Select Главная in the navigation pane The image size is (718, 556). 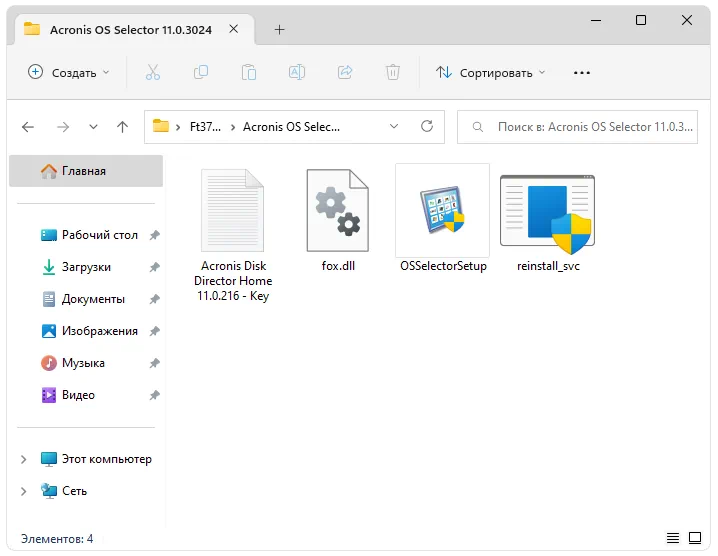86,171
